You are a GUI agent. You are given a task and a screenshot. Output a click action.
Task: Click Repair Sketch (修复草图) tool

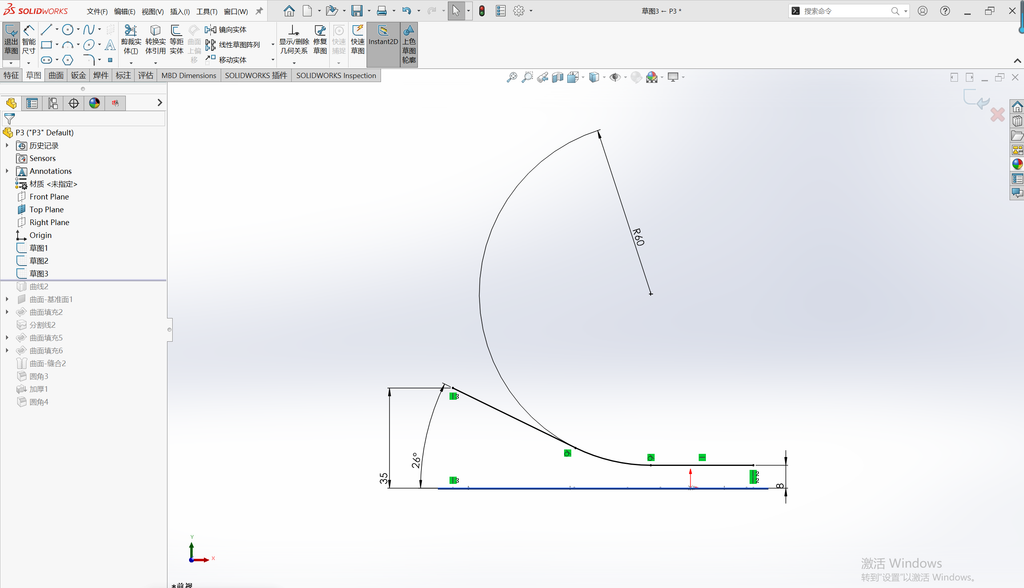click(320, 41)
